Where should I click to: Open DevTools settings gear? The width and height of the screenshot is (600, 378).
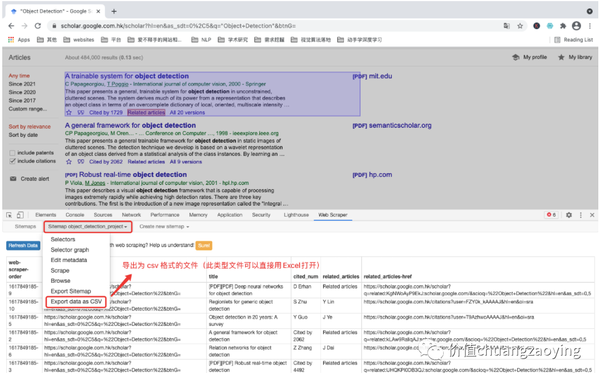pos(569,215)
